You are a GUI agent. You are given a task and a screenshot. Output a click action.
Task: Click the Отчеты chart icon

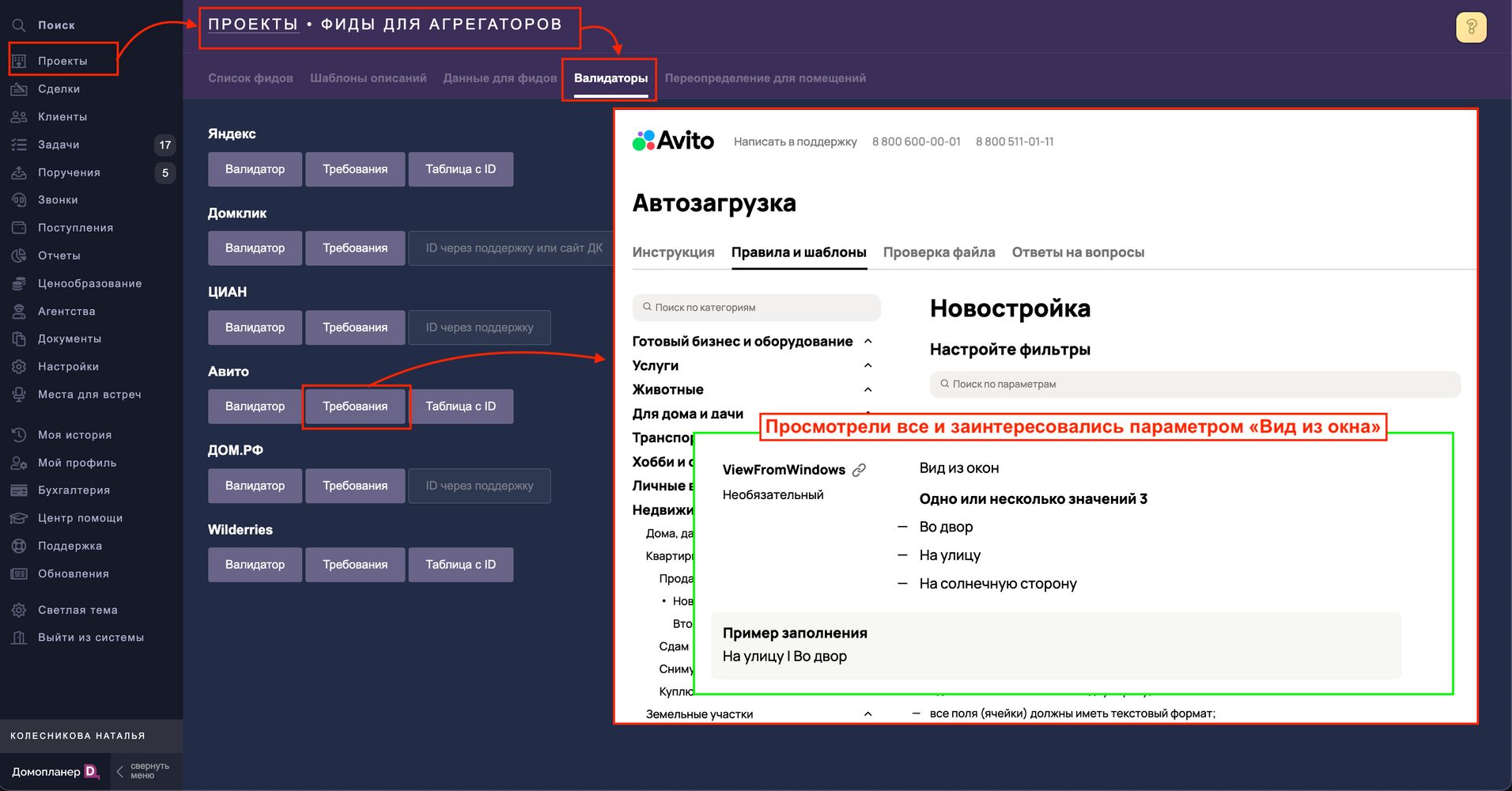click(19, 255)
